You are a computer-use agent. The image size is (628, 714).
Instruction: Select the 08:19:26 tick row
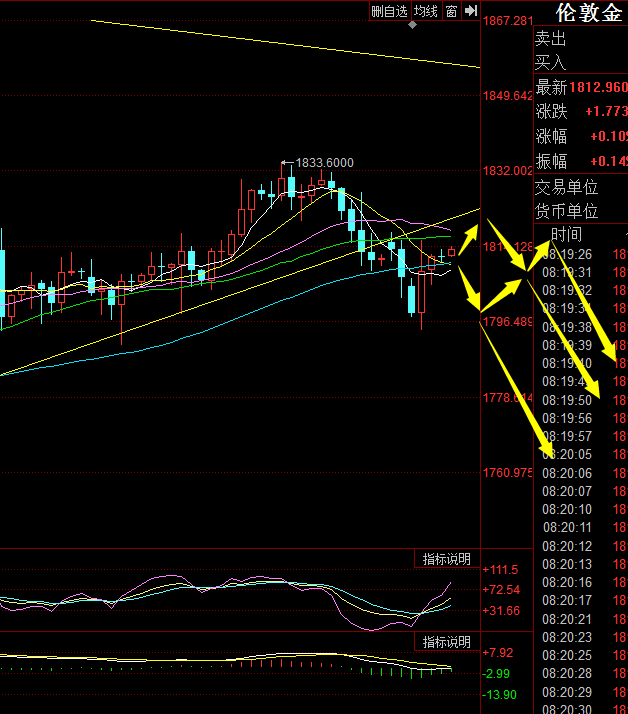567,254
